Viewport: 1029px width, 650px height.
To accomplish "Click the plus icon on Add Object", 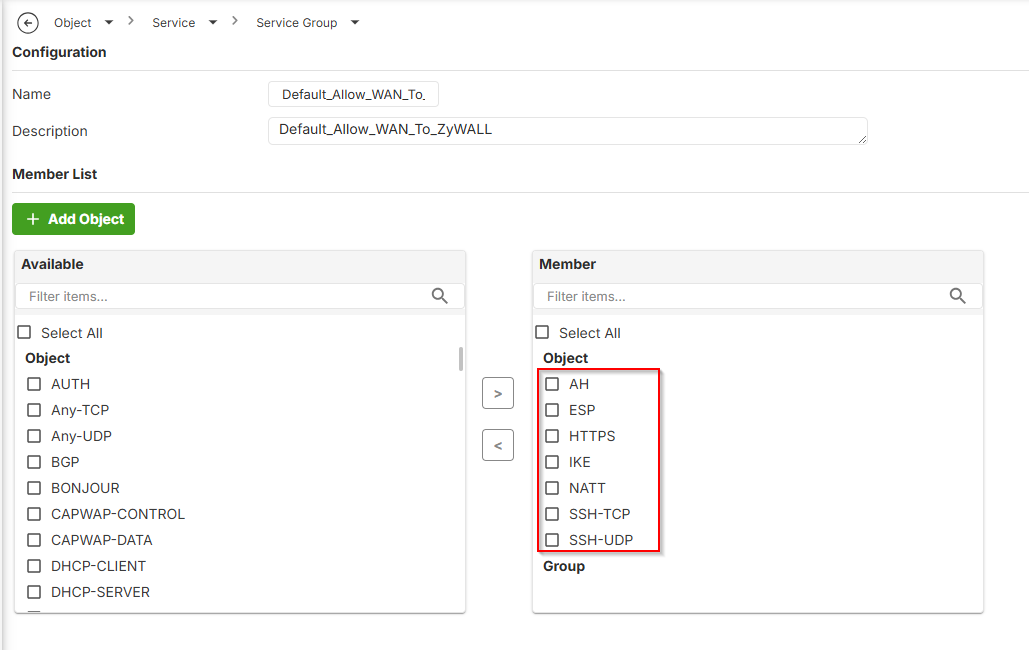I will pyautogui.click(x=33, y=219).
